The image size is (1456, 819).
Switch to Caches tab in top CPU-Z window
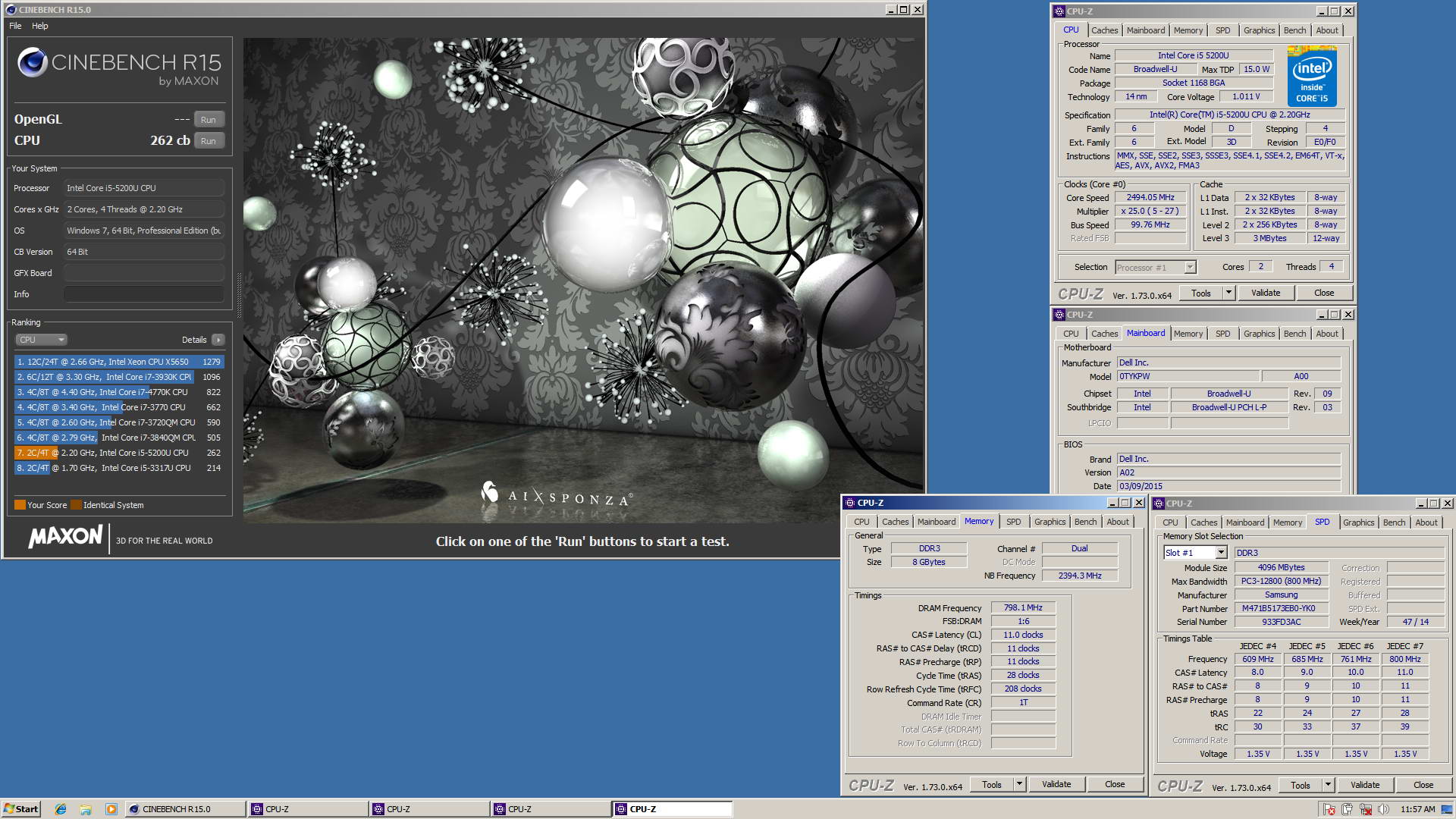click(x=1104, y=30)
